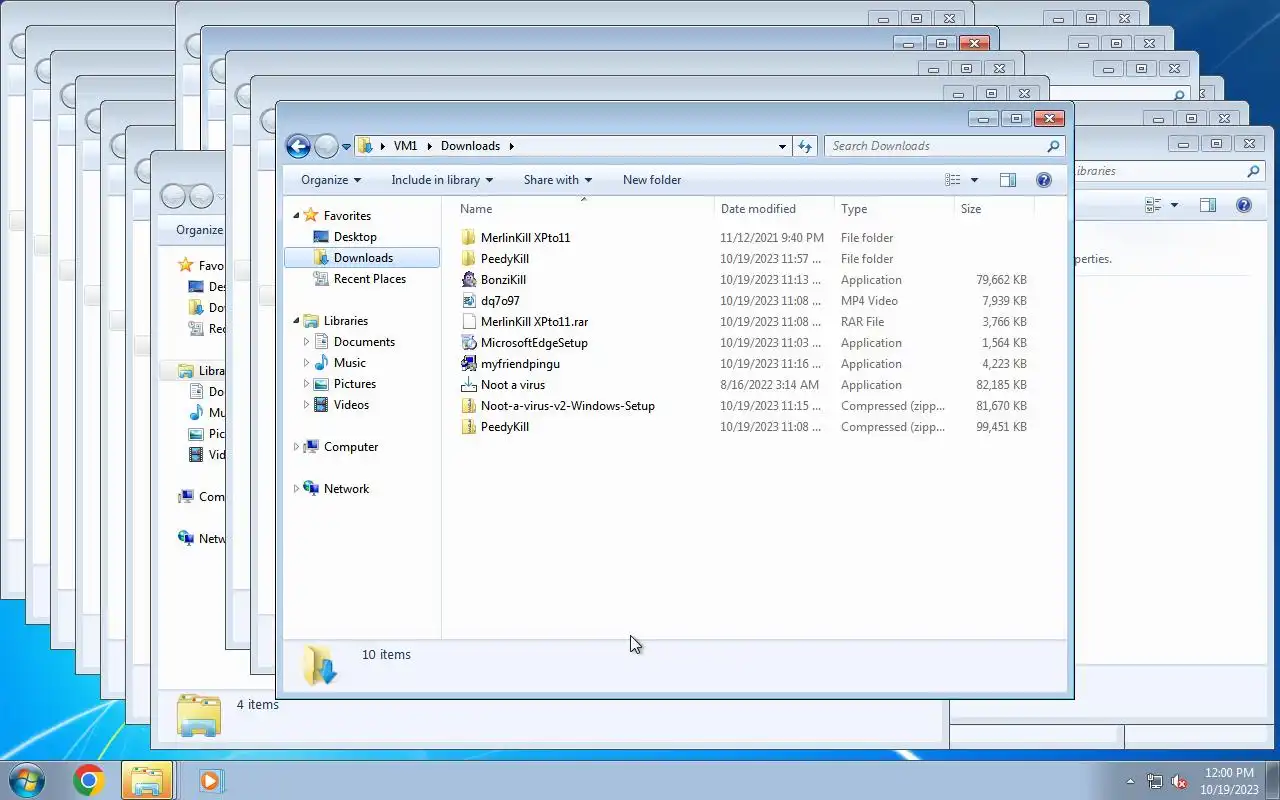Select the Computer icon in navigation pane
This screenshot has height=800, width=1280.
(x=311, y=447)
